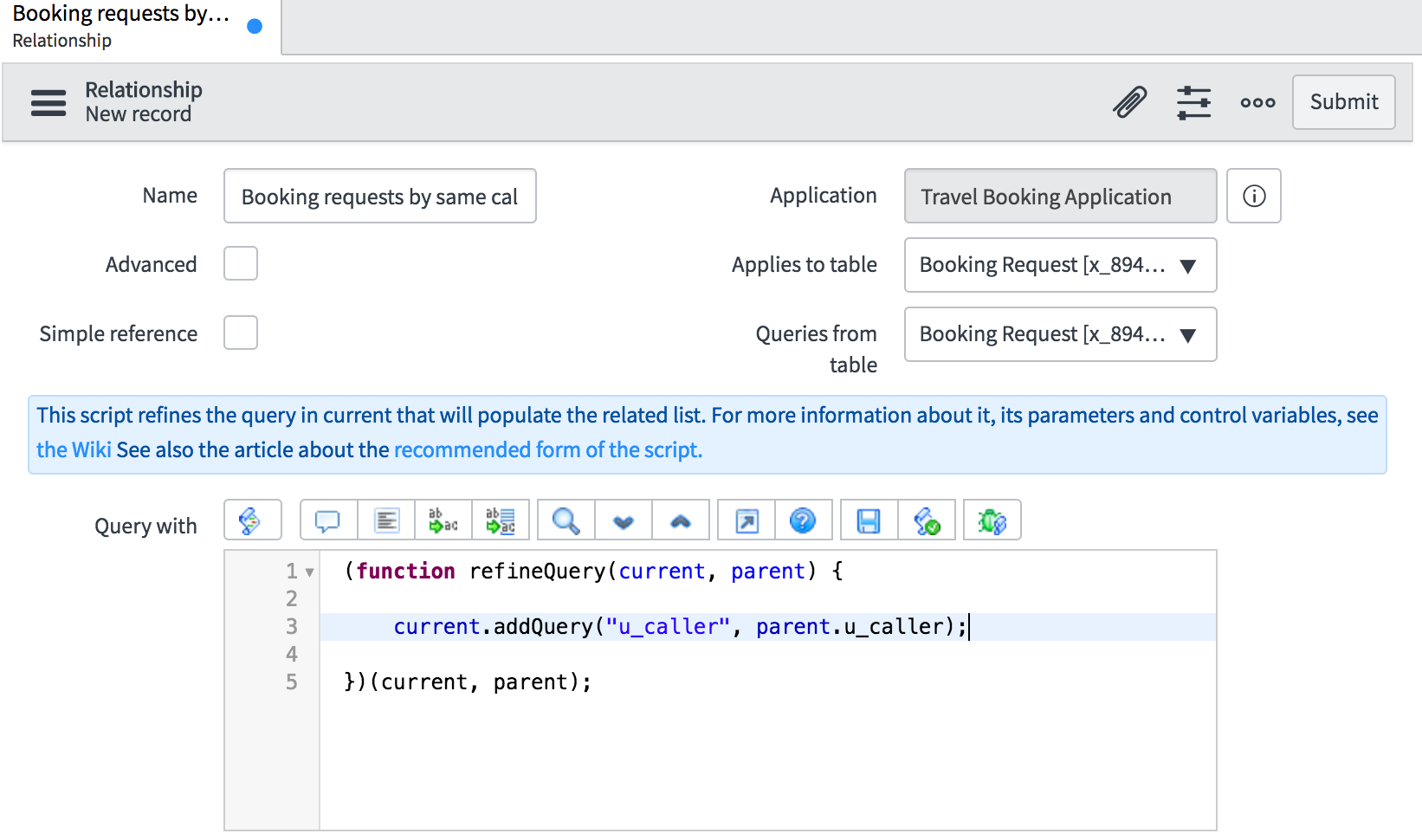Click into the Name input field

[380, 196]
